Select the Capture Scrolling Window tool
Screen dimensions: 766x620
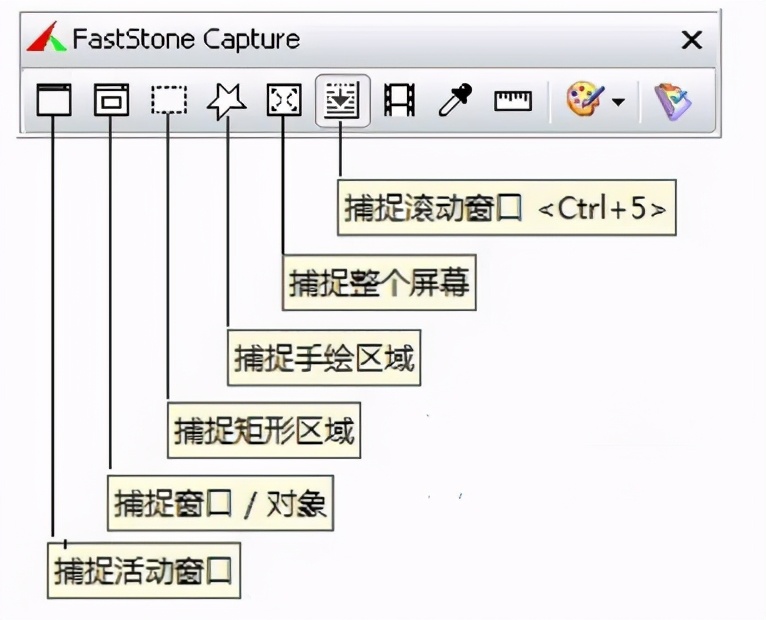[342, 100]
